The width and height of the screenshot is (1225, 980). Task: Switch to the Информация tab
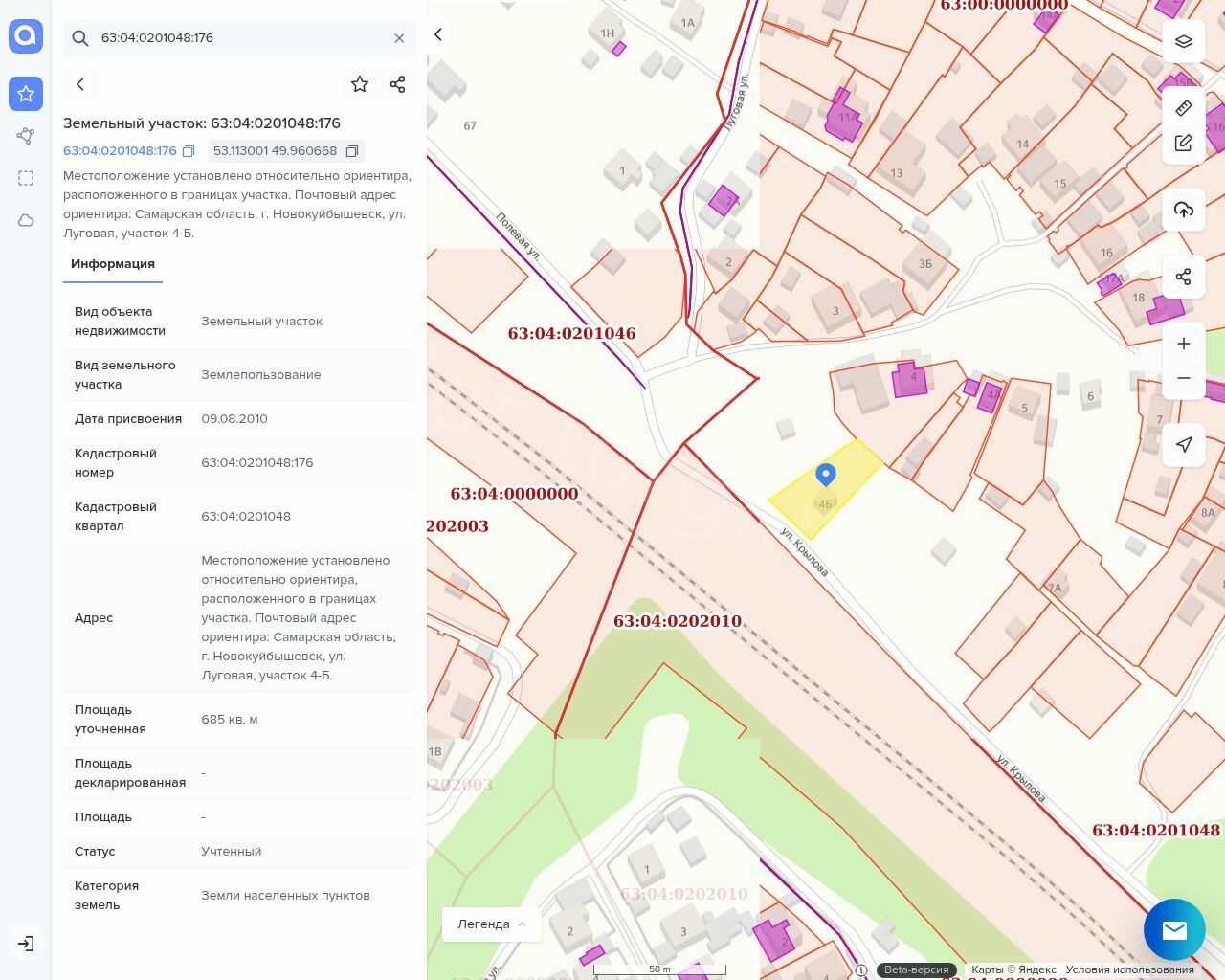point(113,264)
